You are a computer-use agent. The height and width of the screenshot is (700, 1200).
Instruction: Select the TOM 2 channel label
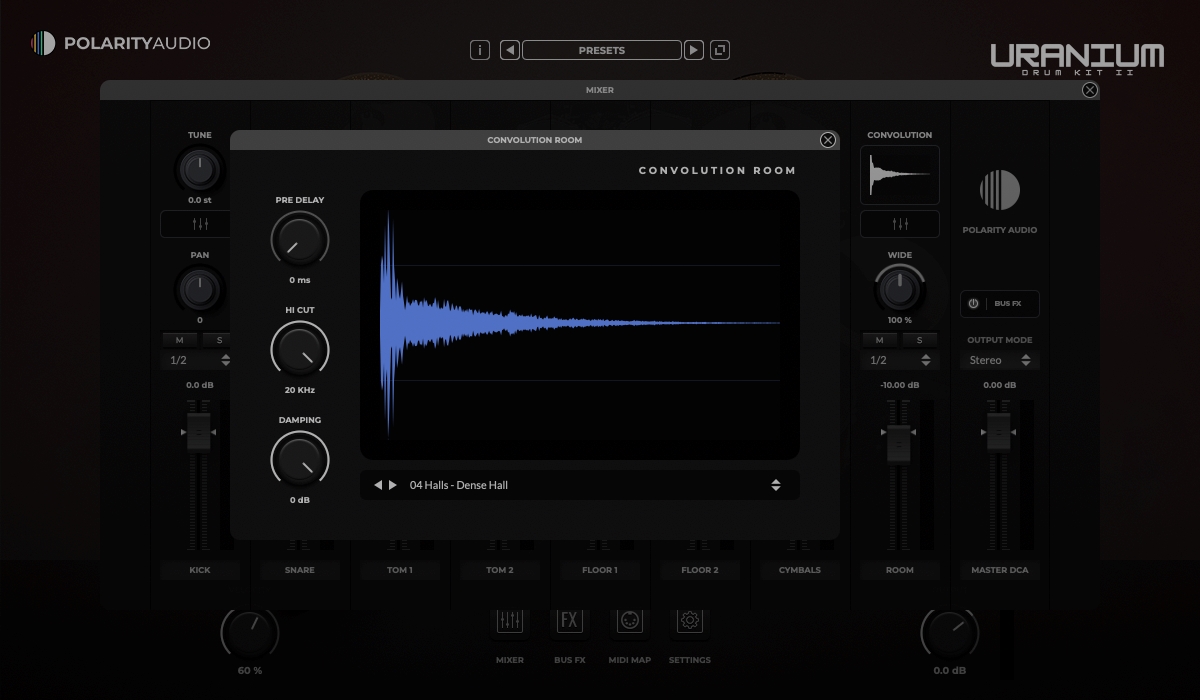click(500, 570)
